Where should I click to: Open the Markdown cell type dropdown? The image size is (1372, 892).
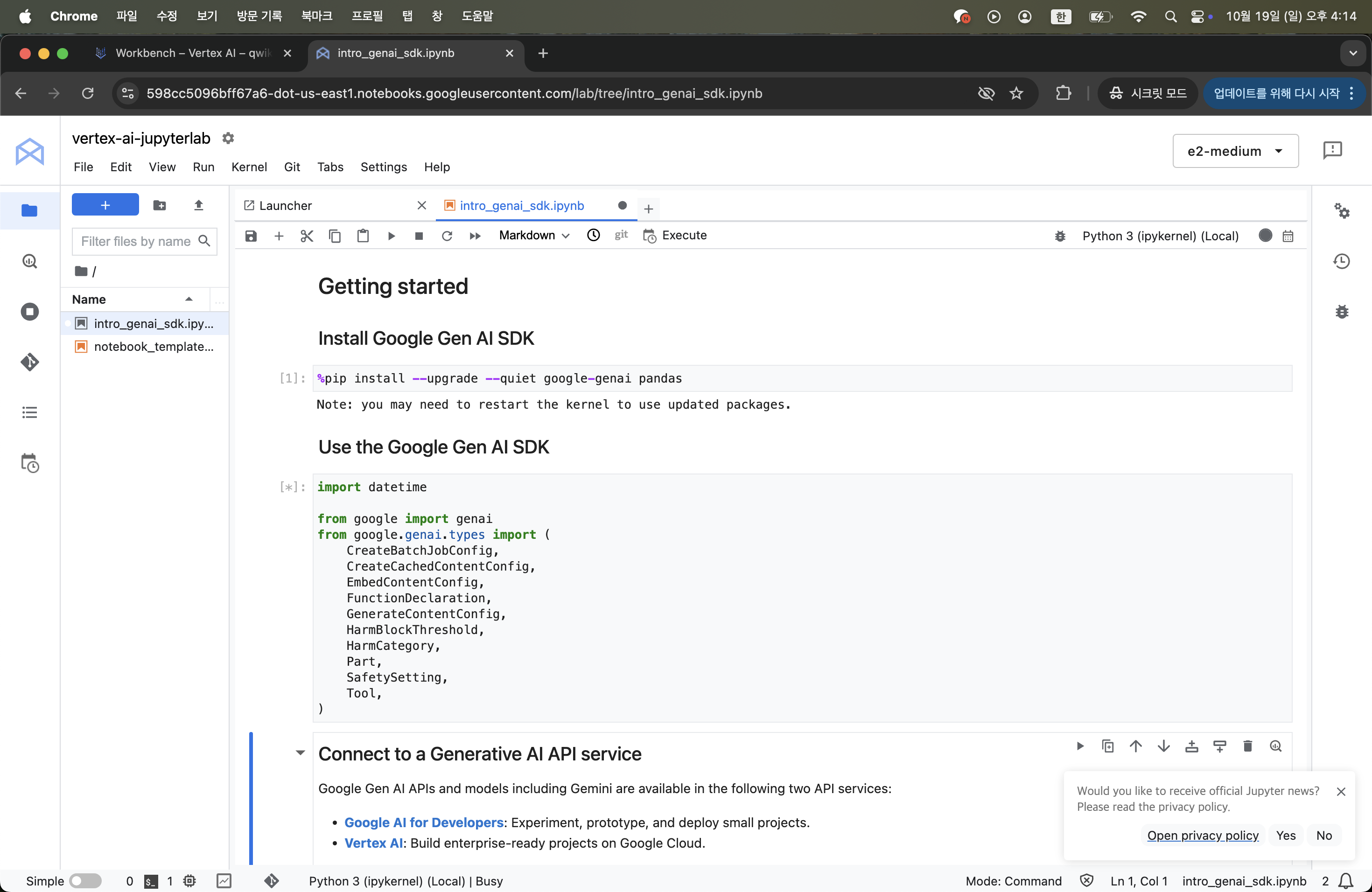pyautogui.click(x=534, y=236)
